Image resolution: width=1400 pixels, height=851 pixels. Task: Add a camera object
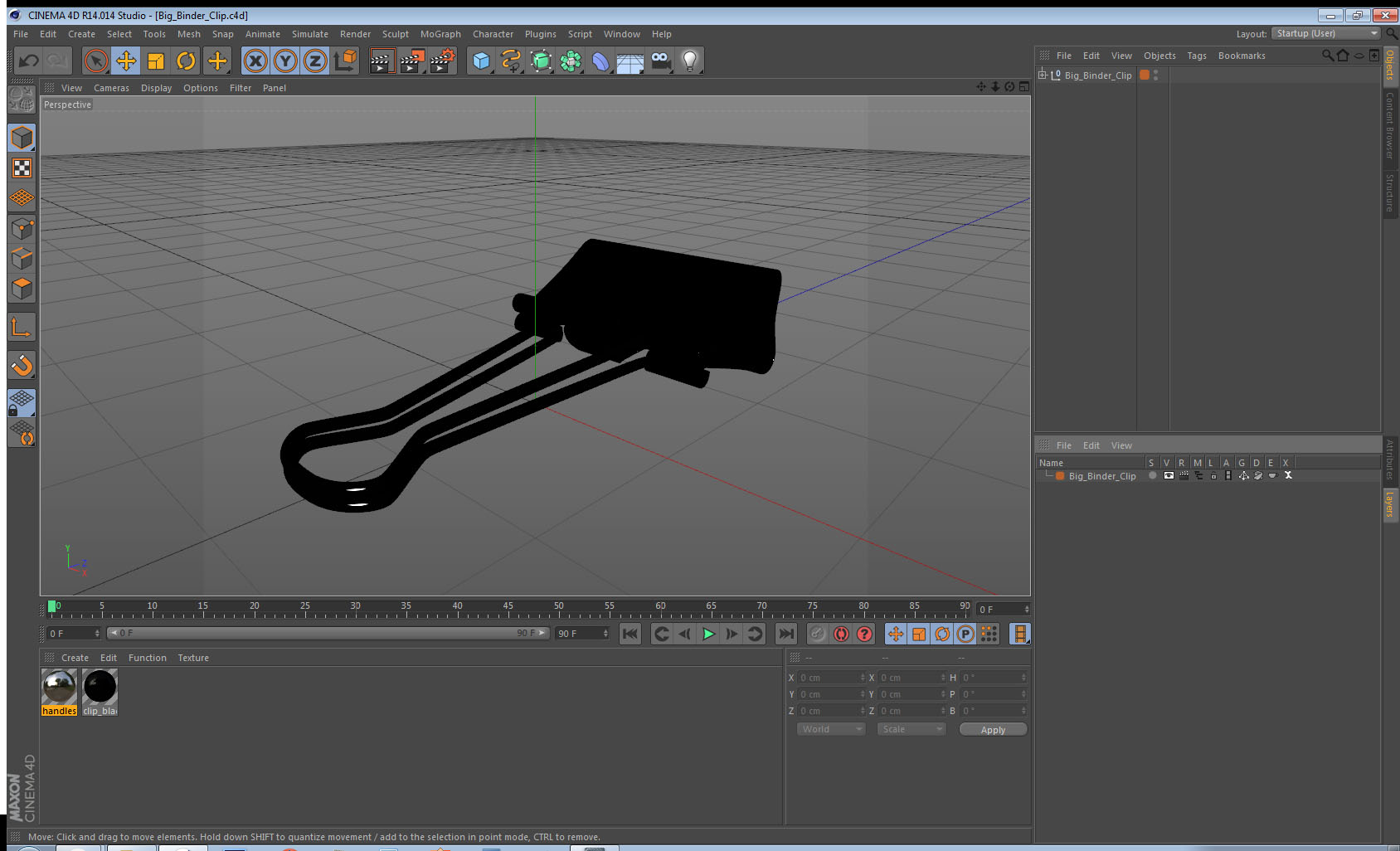click(x=660, y=61)
